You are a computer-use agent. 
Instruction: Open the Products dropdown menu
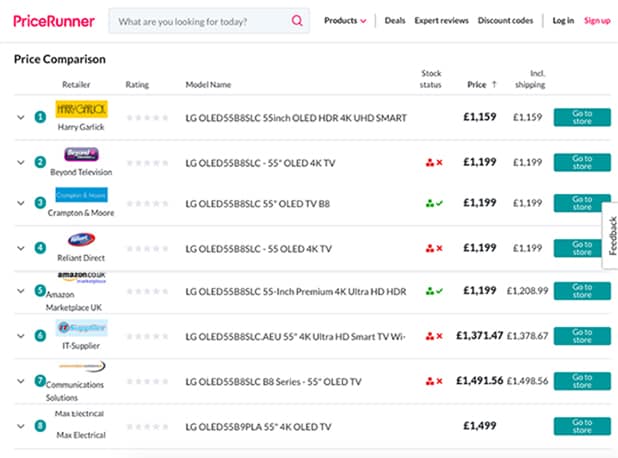[x=345, y=20]
